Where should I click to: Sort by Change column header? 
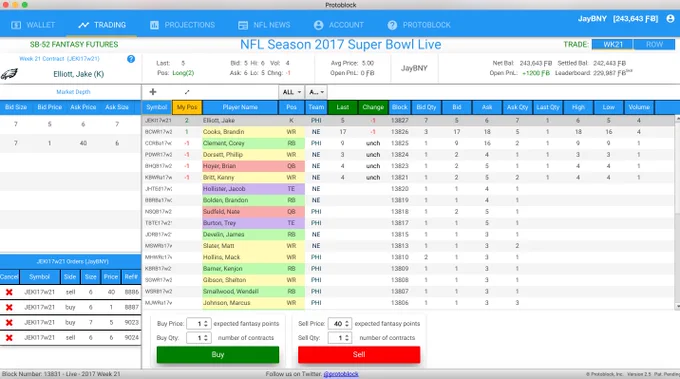[x=373, y=107]
